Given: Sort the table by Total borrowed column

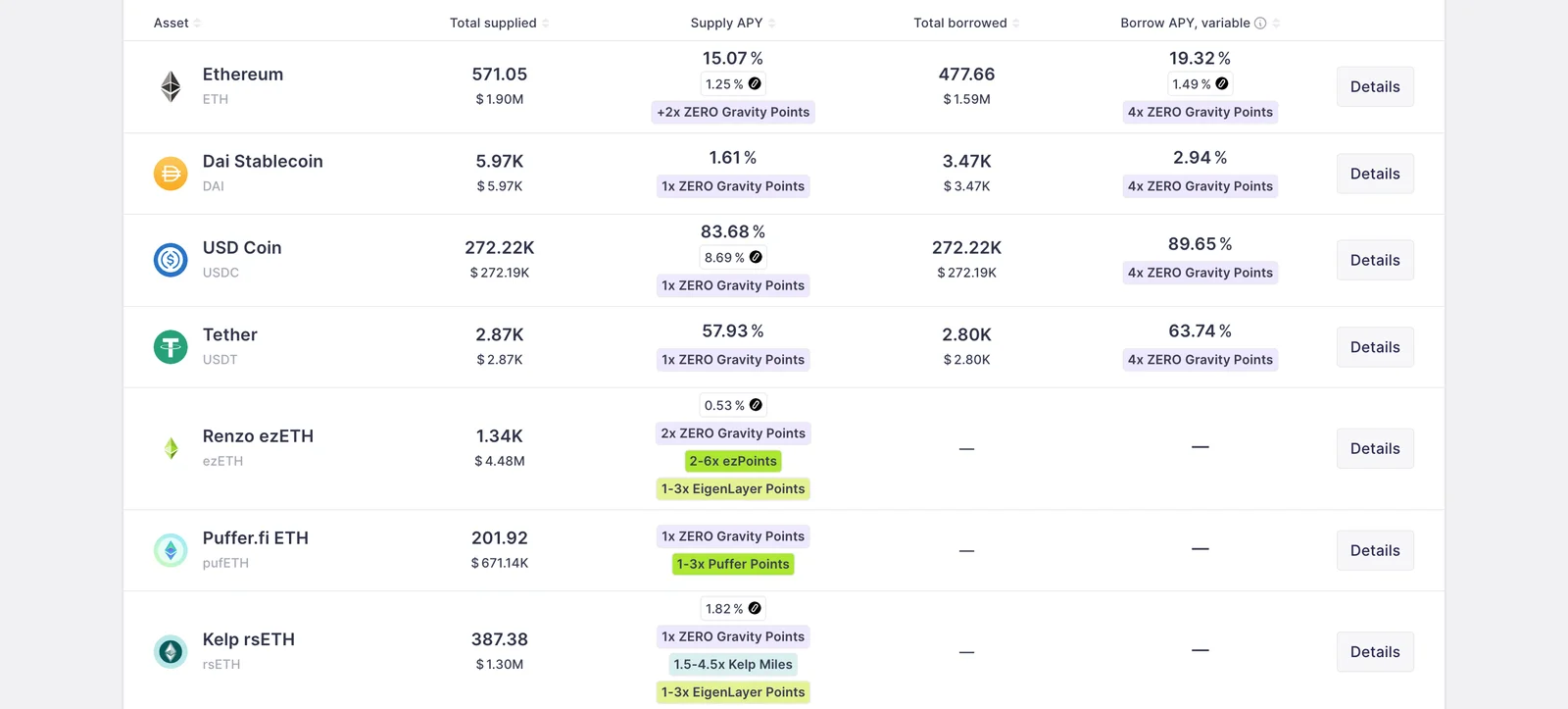Looking at the screenshot, I should point(966,23).
